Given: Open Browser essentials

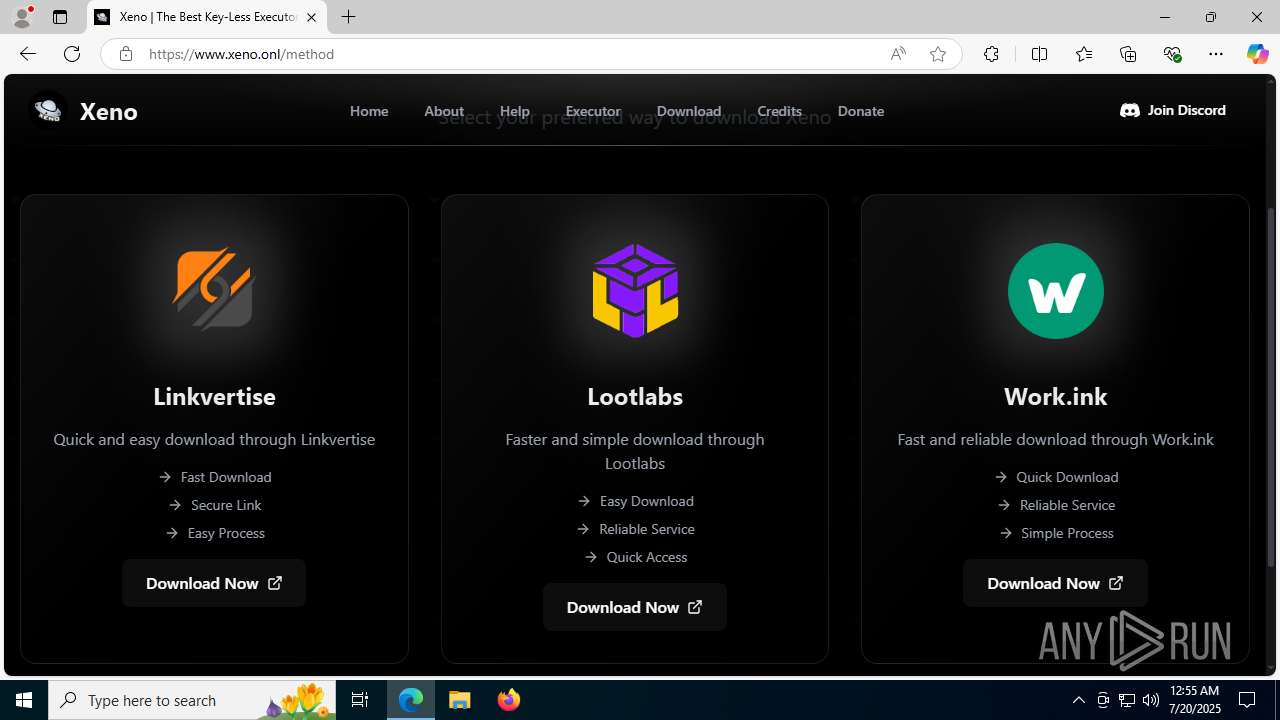Looking at the screenshot, I should (x=1172, y=54).
